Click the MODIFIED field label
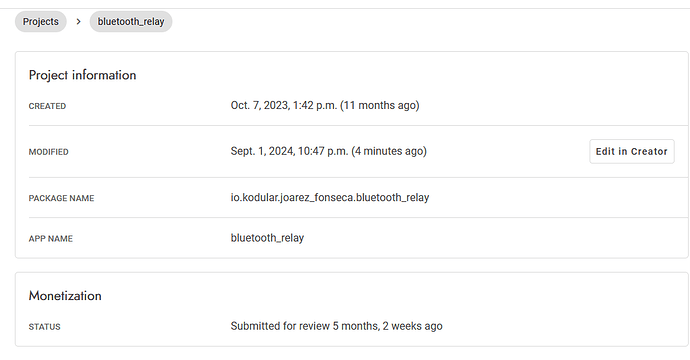This screenshot has height=360, width=690. pos(48,152)
